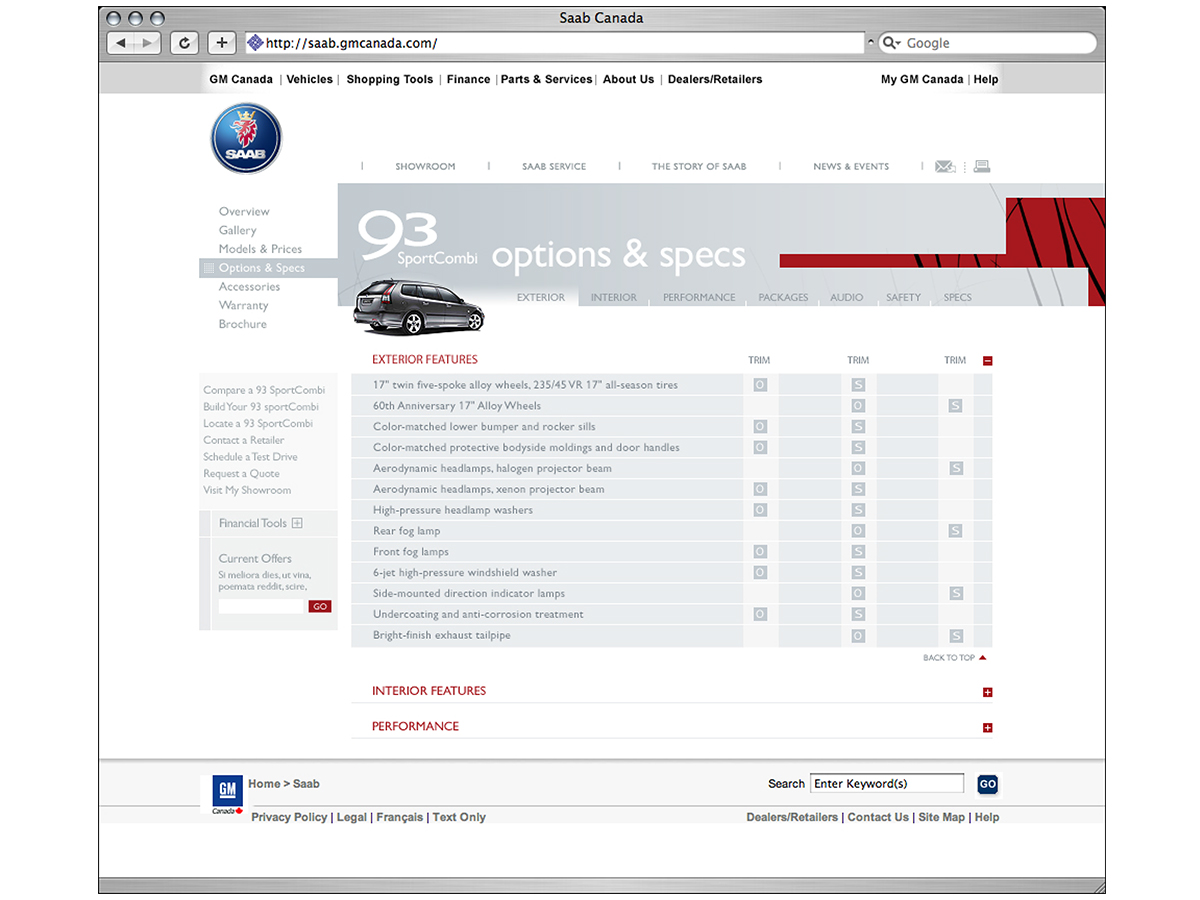Click Compare a 93 SportCombi link

[x=264, y=390]
